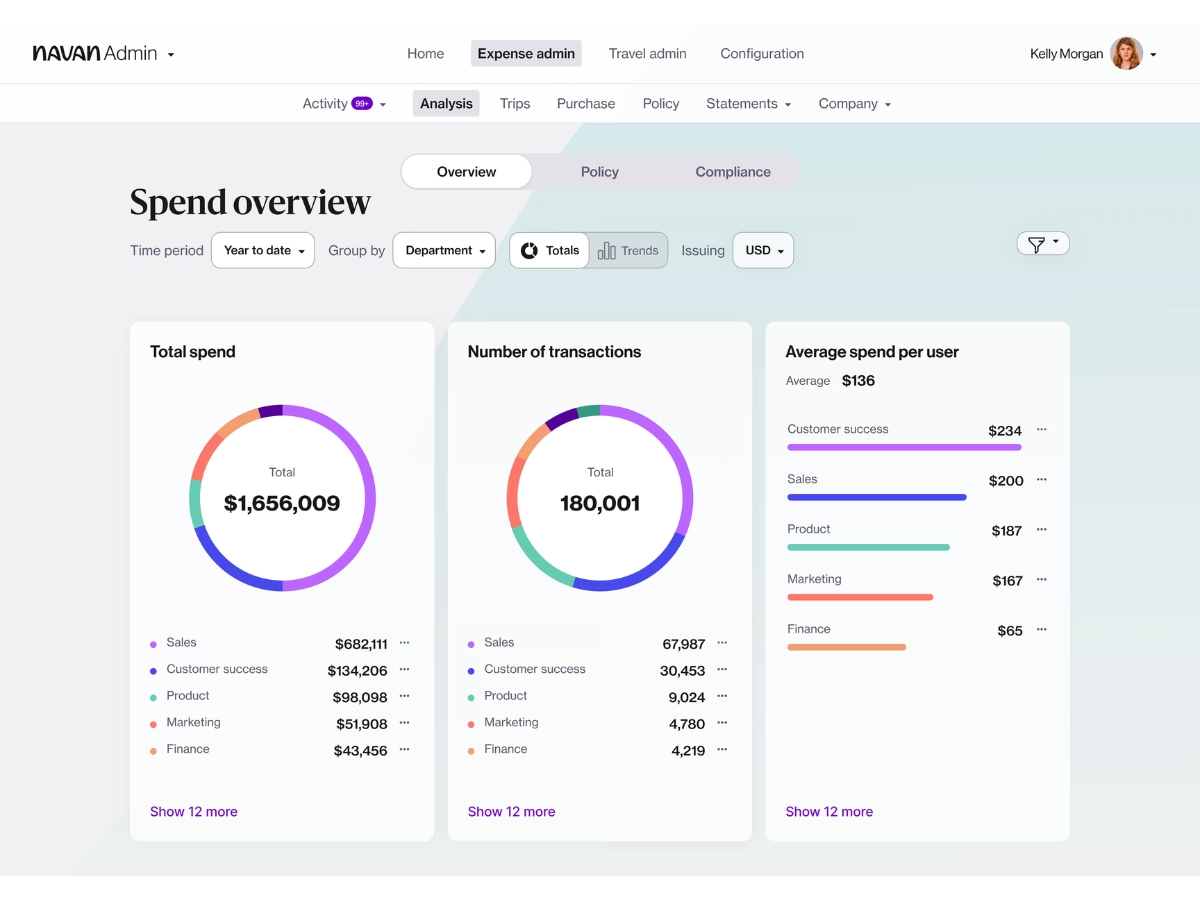Open options for Customer success $234 average
The image size is (1200, 900).
[x=1041, y=429]
